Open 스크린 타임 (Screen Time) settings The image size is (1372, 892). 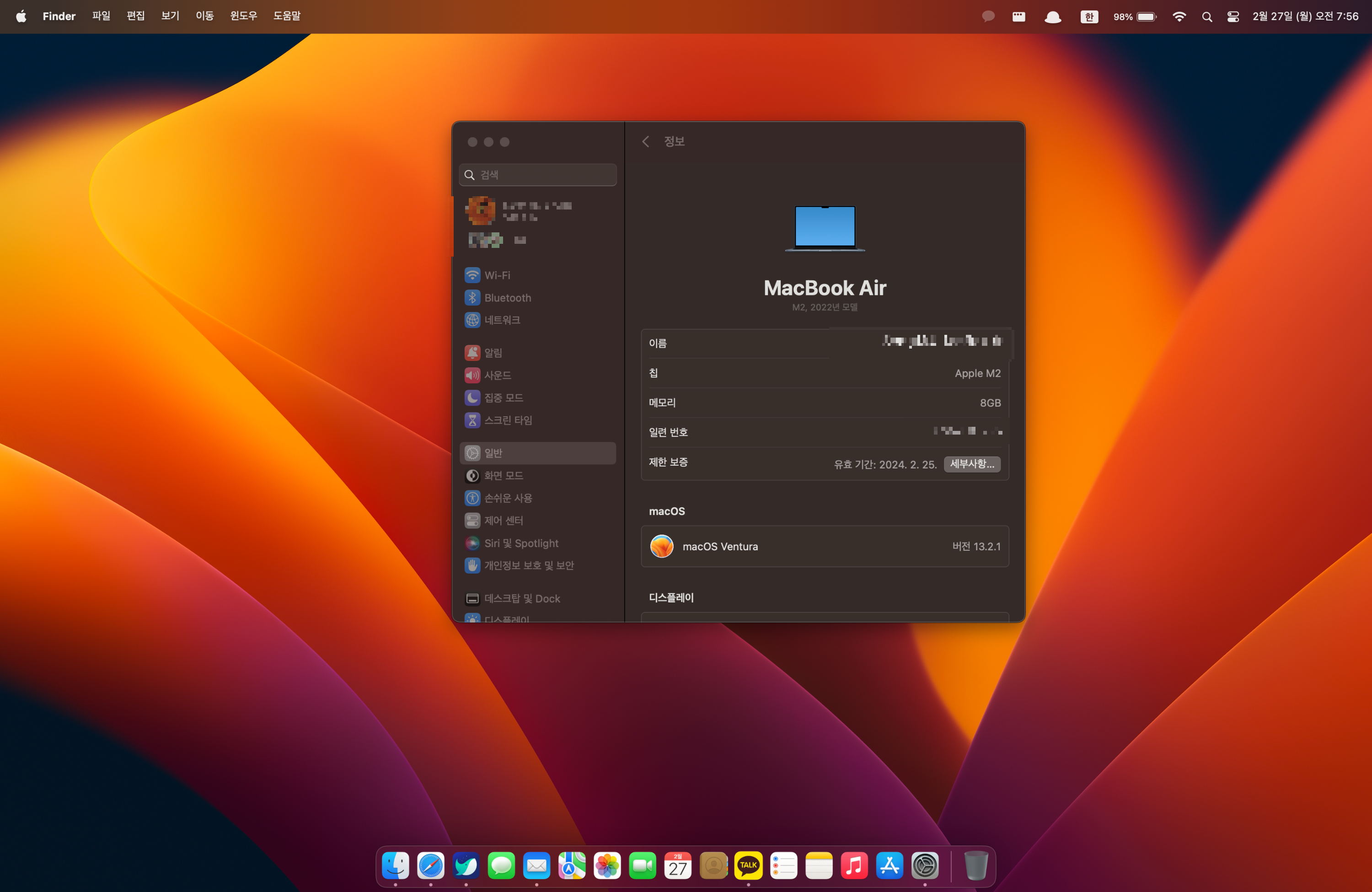click(507, 420)
